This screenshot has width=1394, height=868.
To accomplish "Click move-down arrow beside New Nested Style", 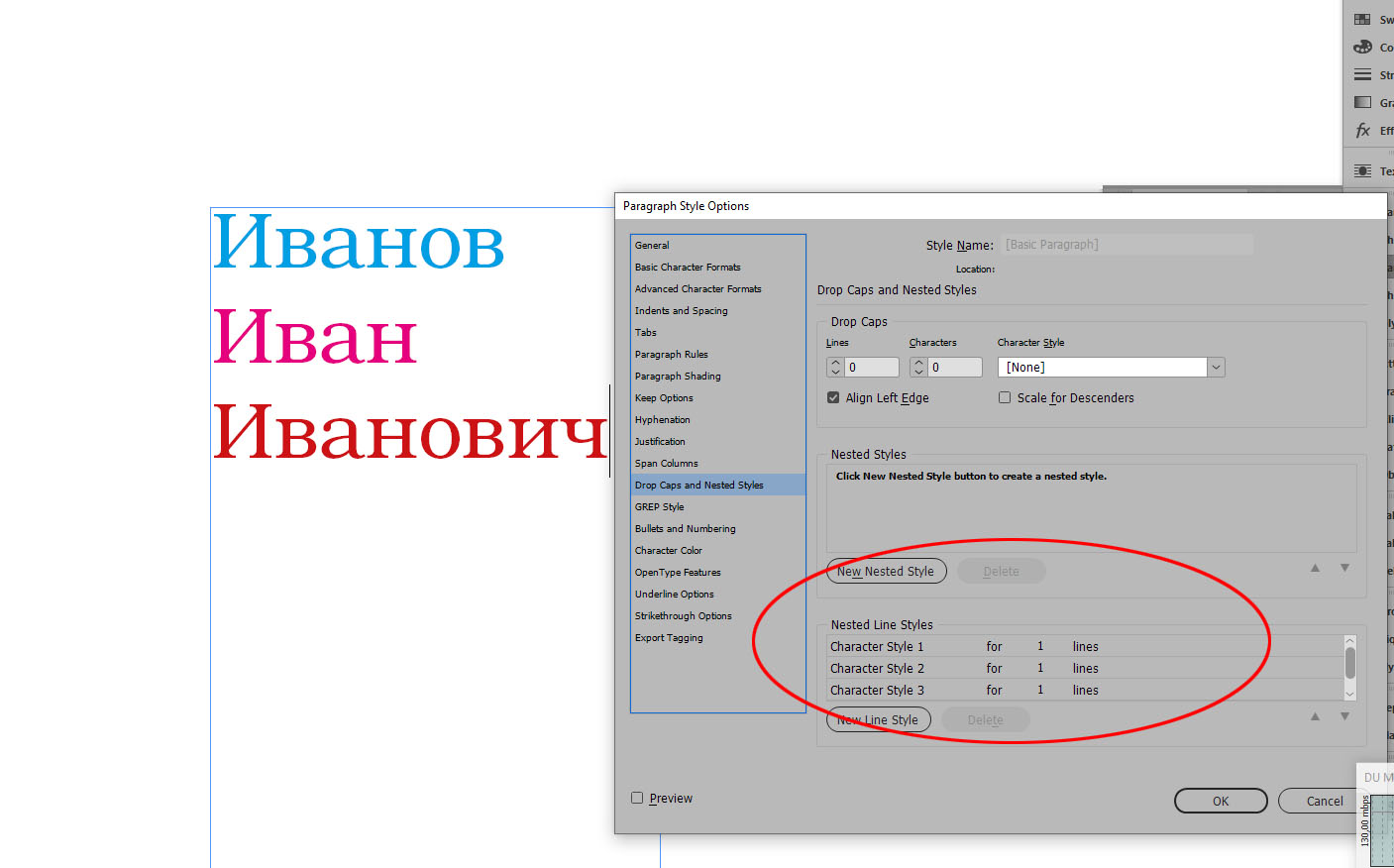I will [x=1344, y=568].
